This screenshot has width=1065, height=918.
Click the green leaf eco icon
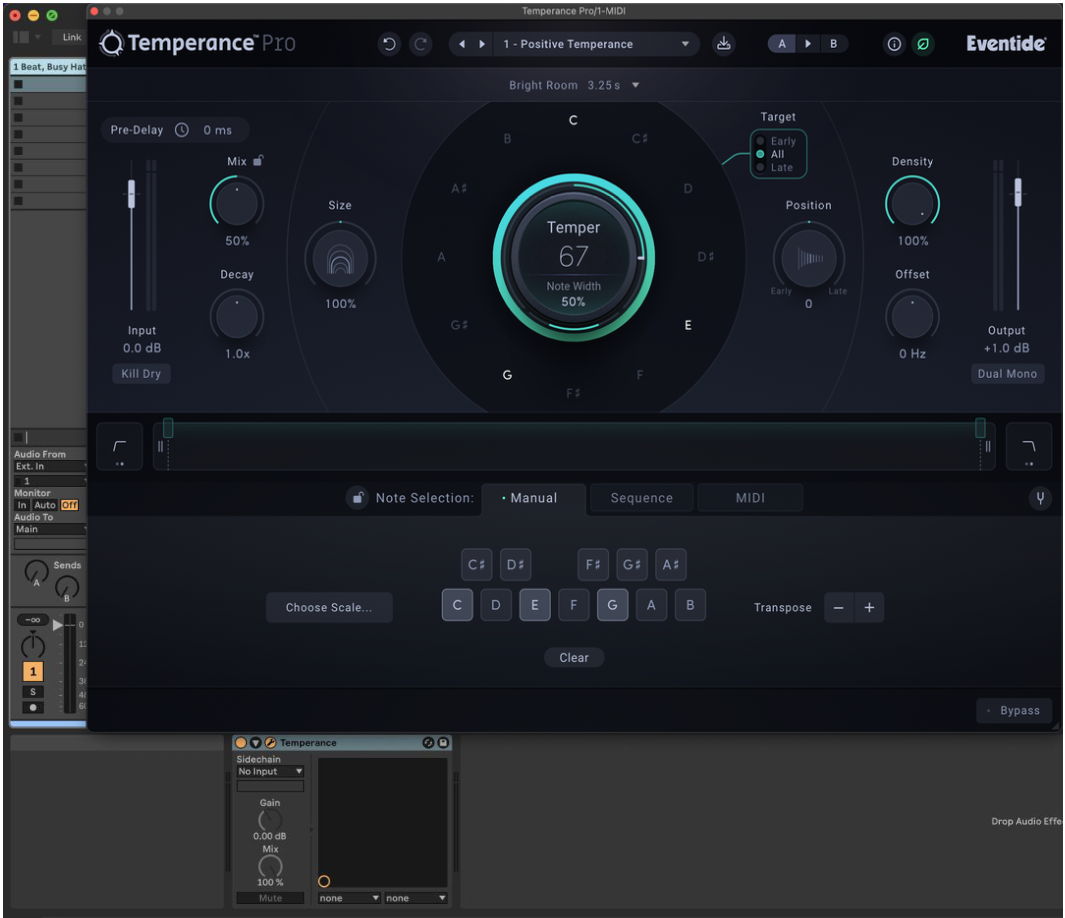coord(922,44)
